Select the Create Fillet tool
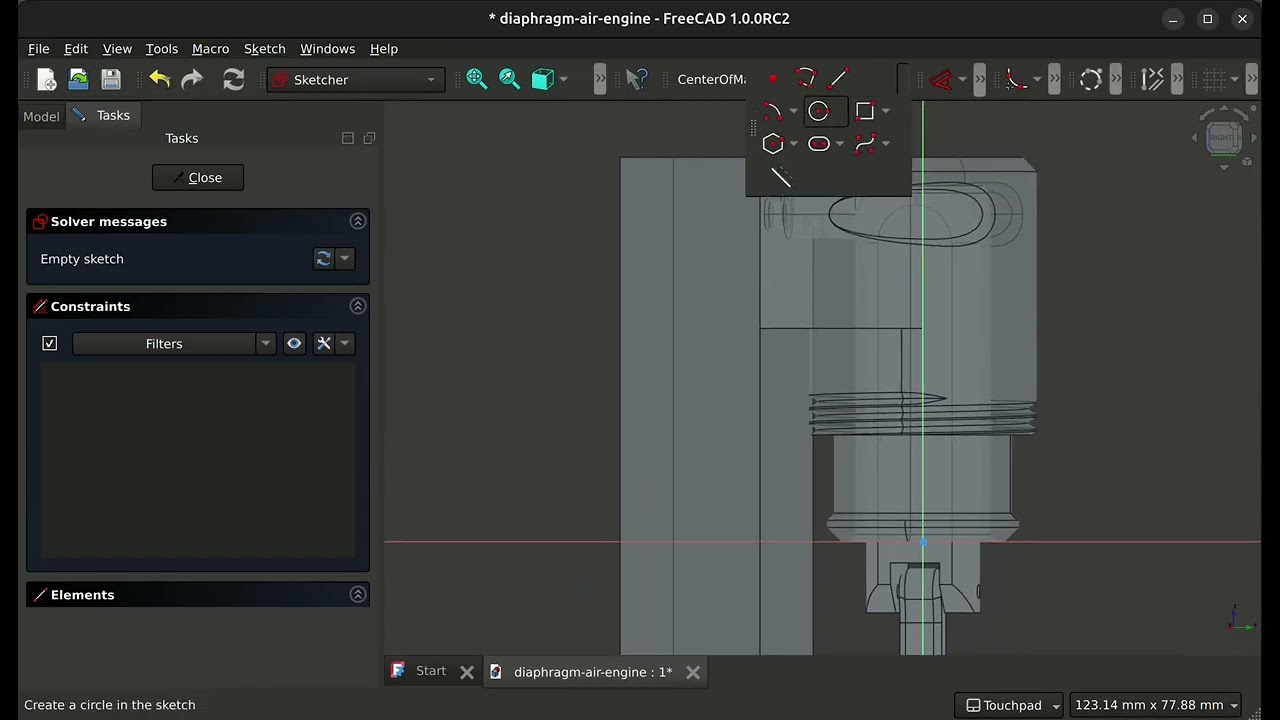Screen dimensions: 1280x720 (1016, 80)
